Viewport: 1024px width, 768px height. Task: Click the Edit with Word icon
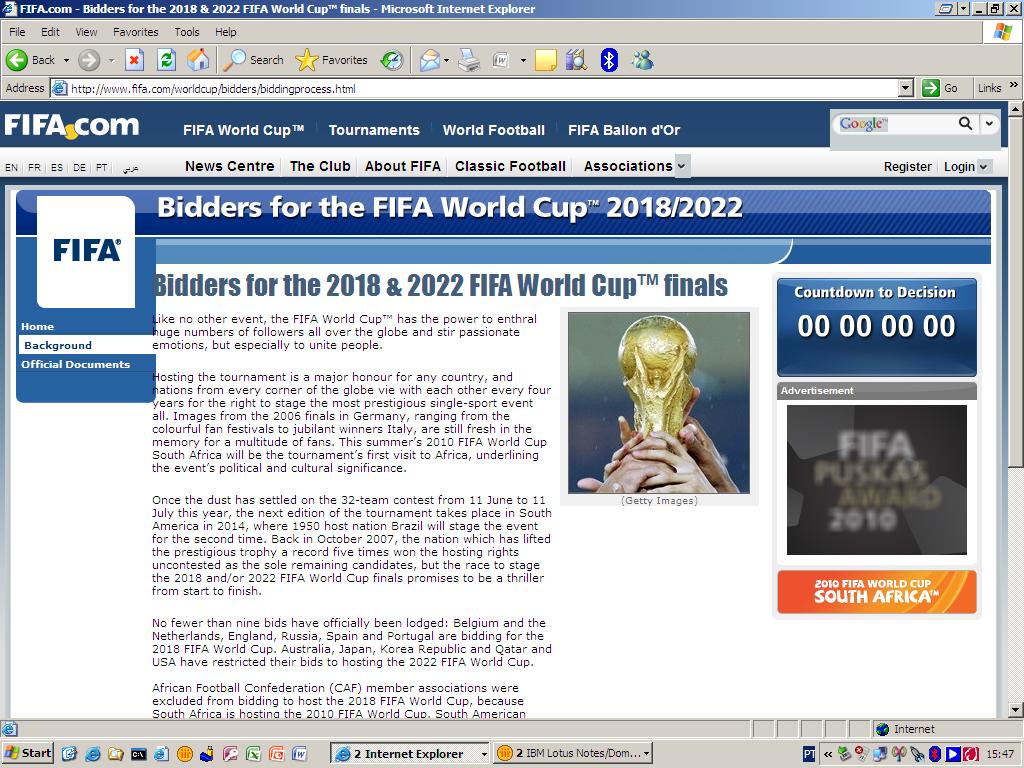[501, 60]
